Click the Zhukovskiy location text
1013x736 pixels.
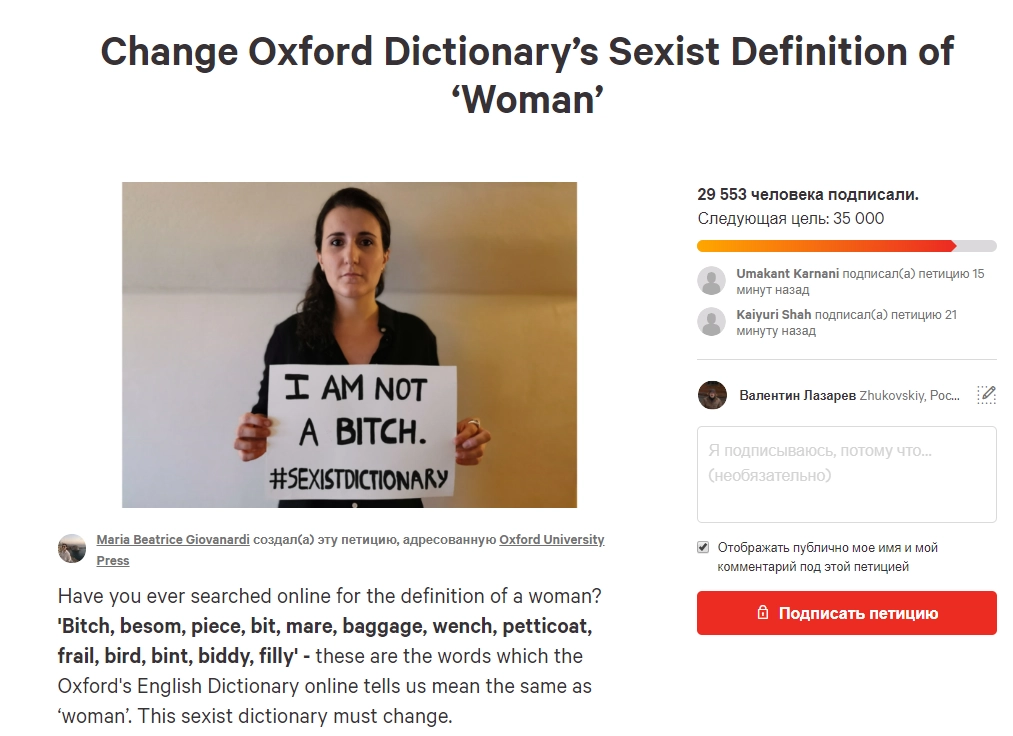(909, 395)
